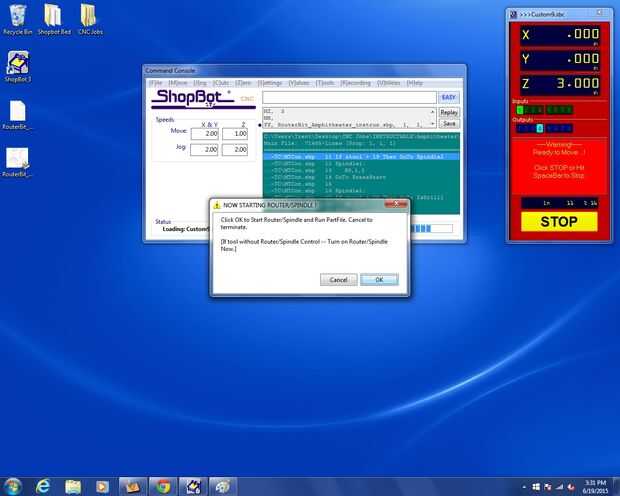Click the file loading progress bar
620x496 pixels.
click(431, 228)
